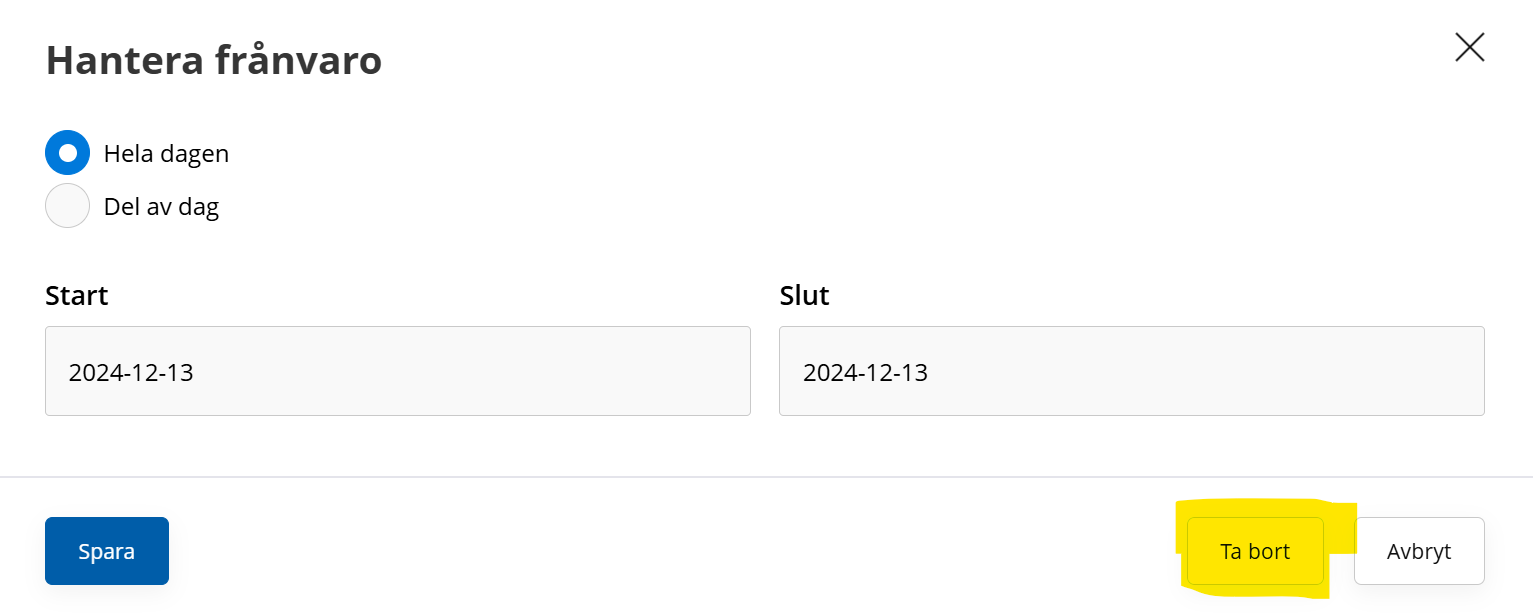Image resolution: width=1533 pixels, height=613 pixels.
Task: Open the Slut date picker field
Action: (1132, 371)
